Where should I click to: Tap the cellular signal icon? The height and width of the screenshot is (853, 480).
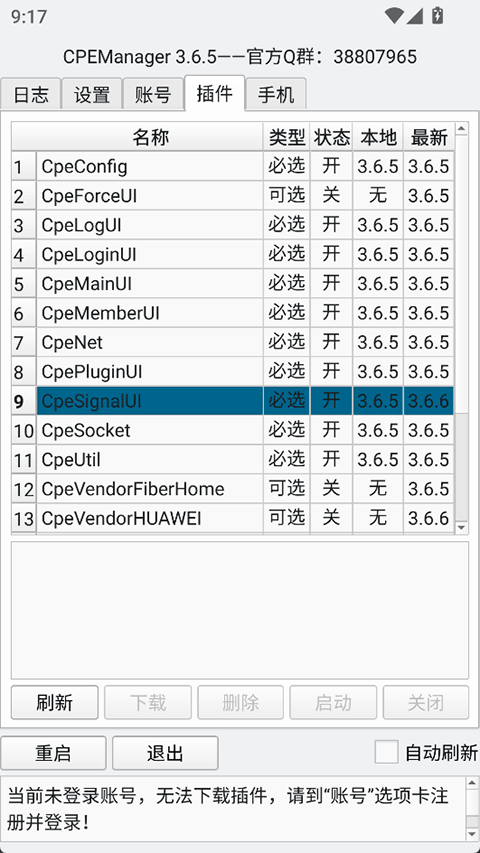(x=414, y=16)
